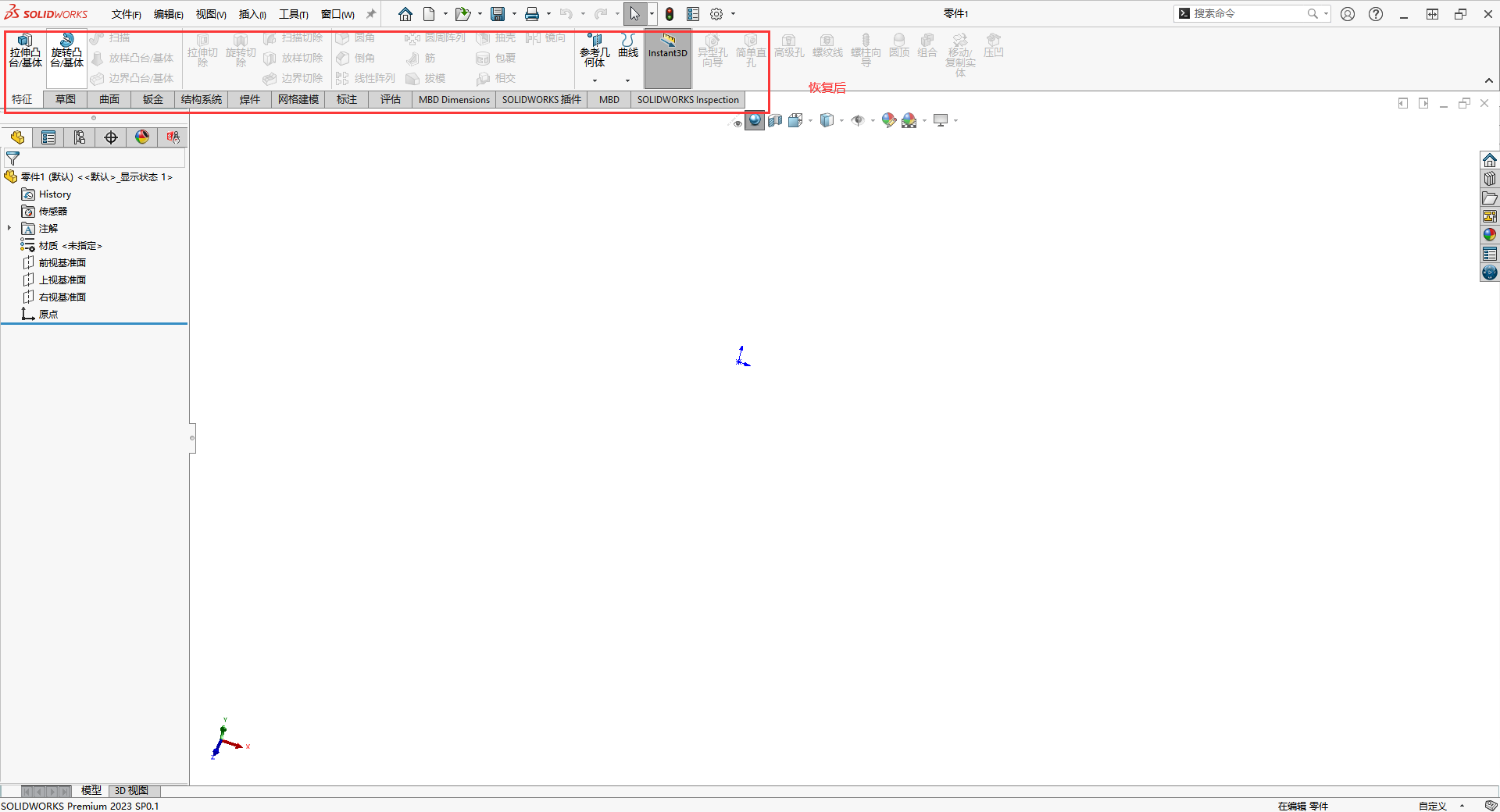Viewport: 1500px width, 812px height.
Task: Toggle the pin to keep the menu bar visible
Action: pyautogui.click(x=371, y=14)
